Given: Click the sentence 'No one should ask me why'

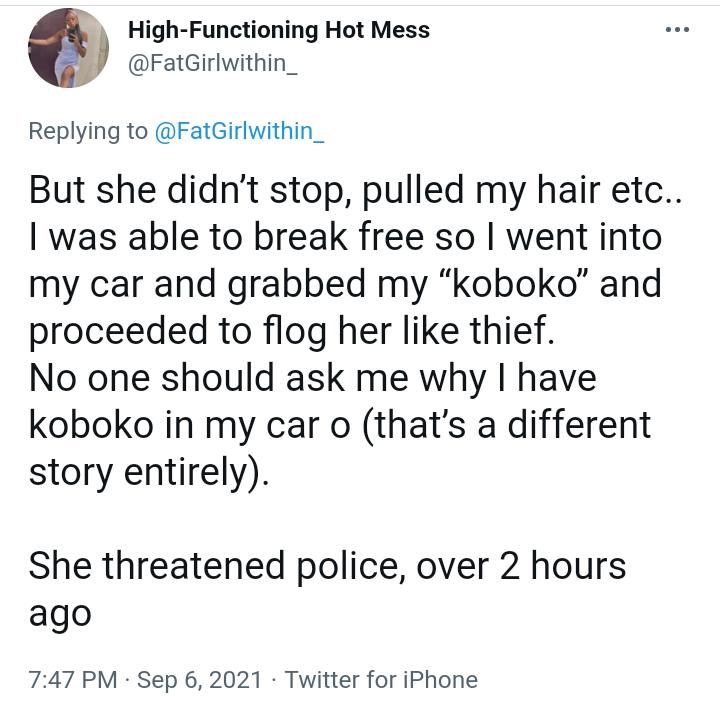Looking at the screenshot, I should [258, 378].
